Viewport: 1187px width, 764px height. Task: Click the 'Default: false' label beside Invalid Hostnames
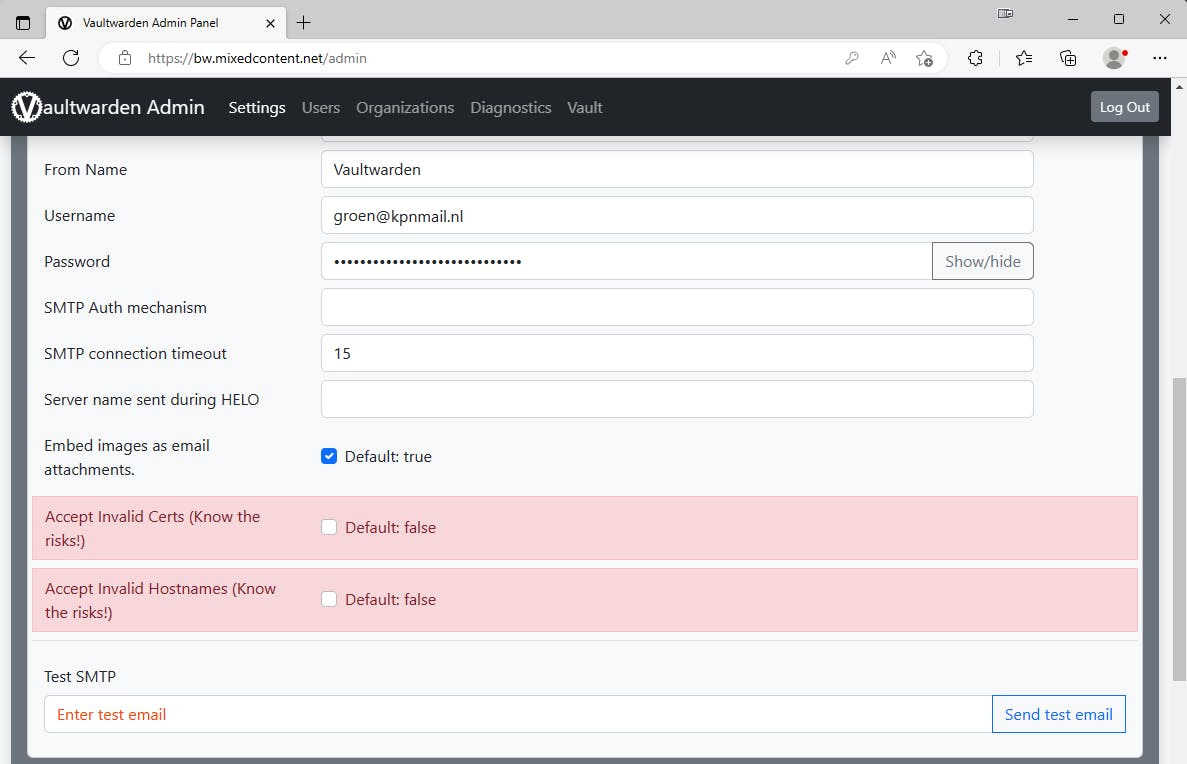click(391, 600)
